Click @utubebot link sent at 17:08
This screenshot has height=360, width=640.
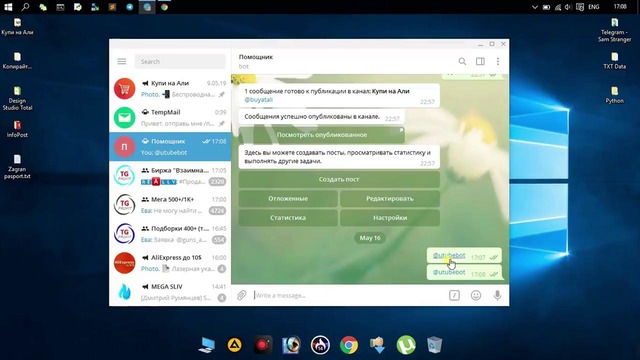click(449, 272)
